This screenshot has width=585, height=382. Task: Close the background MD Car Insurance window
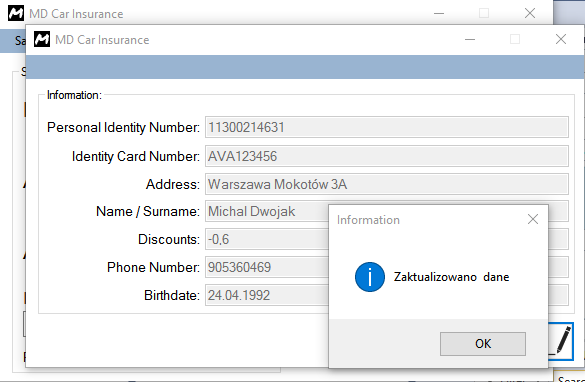tap(530, 13)
